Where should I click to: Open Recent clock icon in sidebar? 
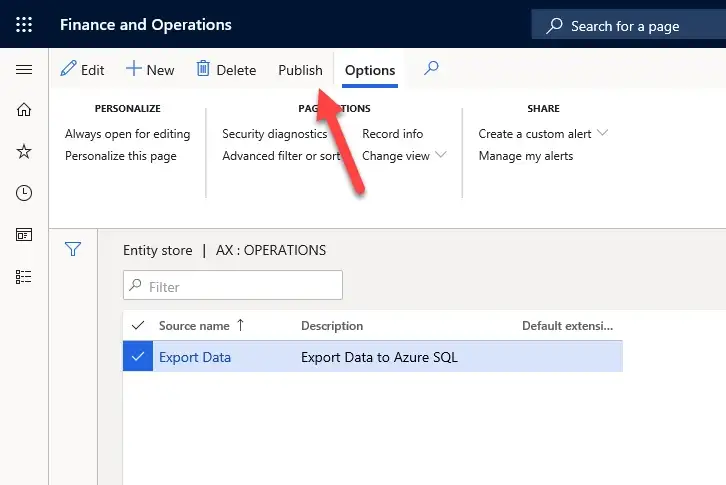[24, 193]
